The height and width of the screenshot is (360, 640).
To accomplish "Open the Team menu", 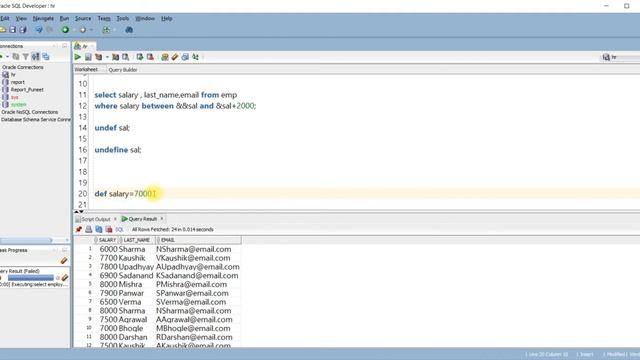I will click(x=104, y=18).
